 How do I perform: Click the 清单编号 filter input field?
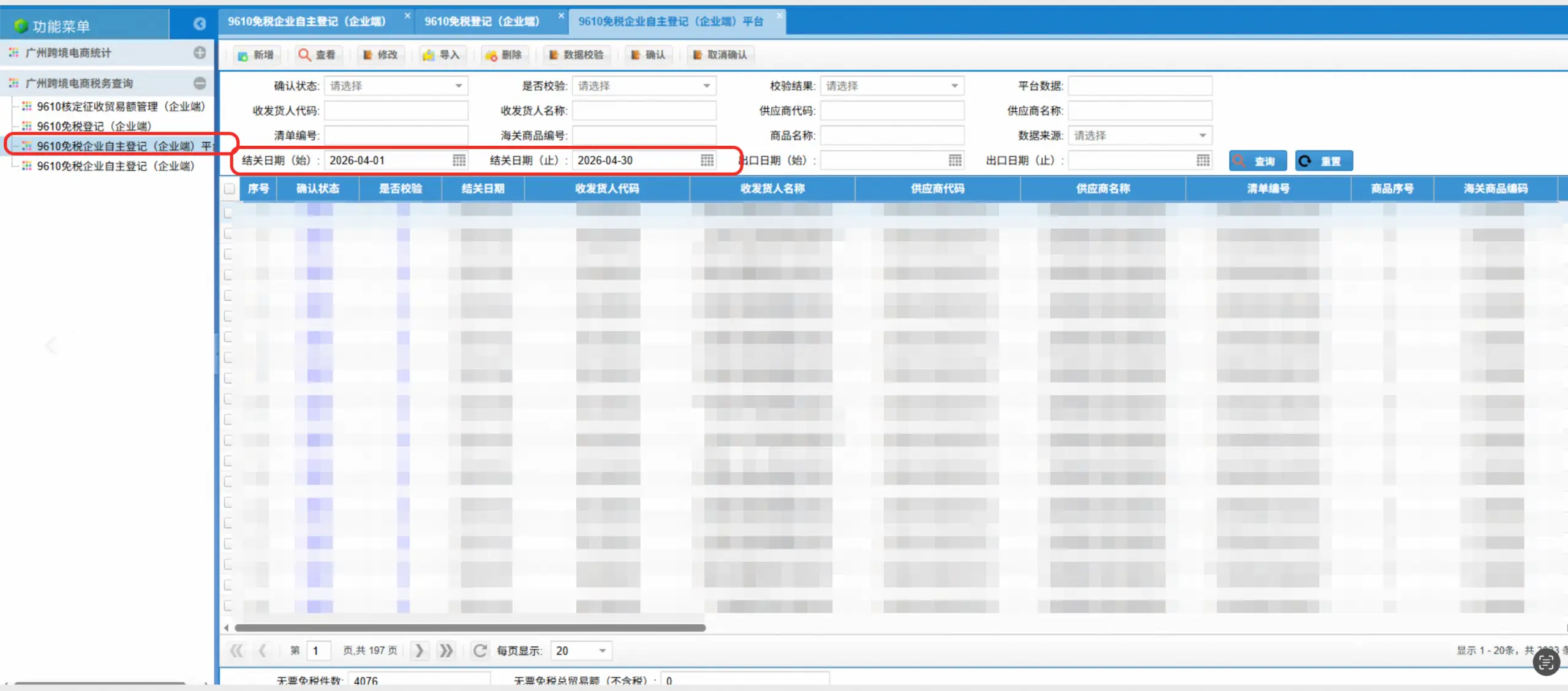point(396,135)
